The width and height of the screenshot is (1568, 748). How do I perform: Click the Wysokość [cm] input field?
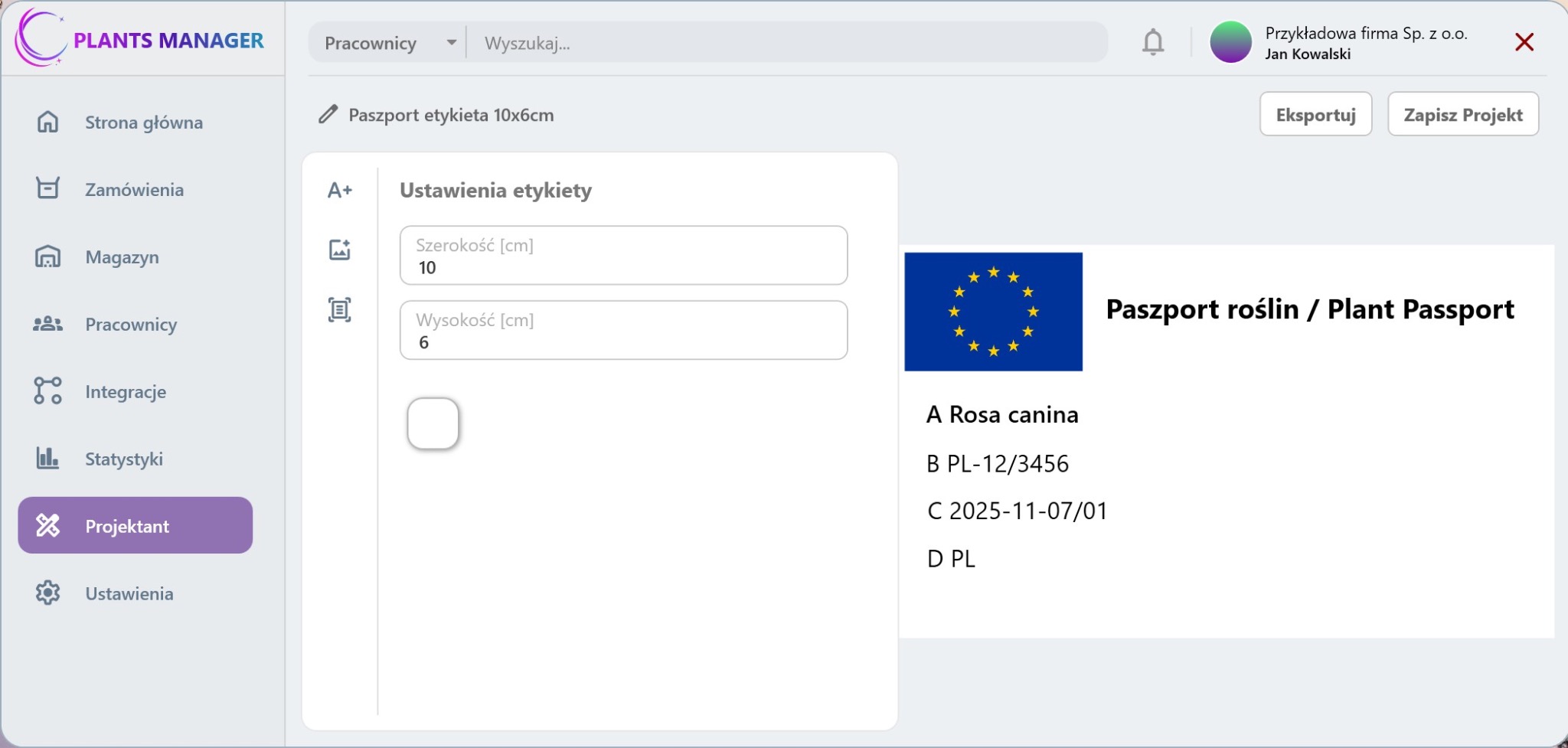(623, 331)
